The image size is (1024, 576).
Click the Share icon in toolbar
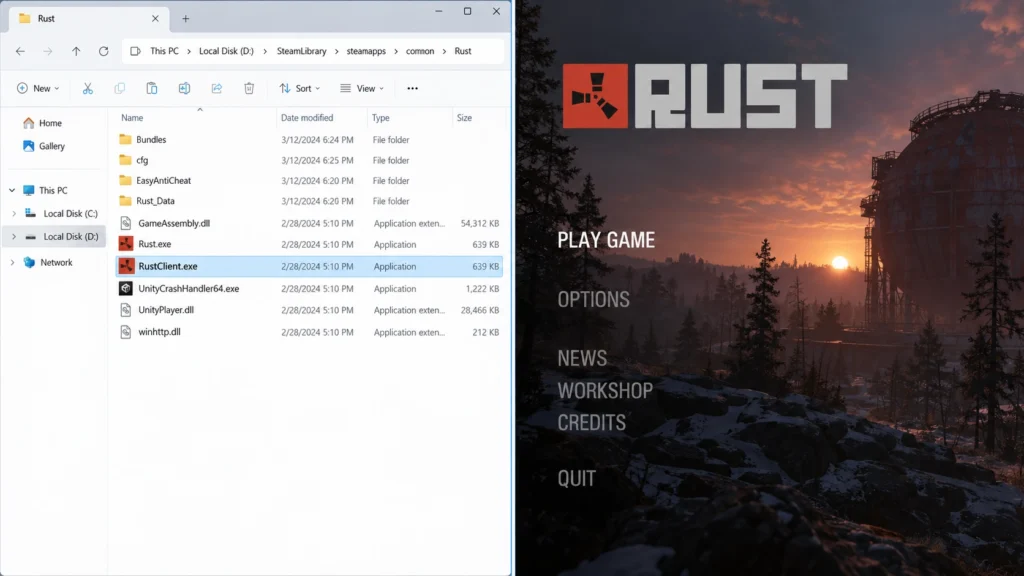click(217, 88)
